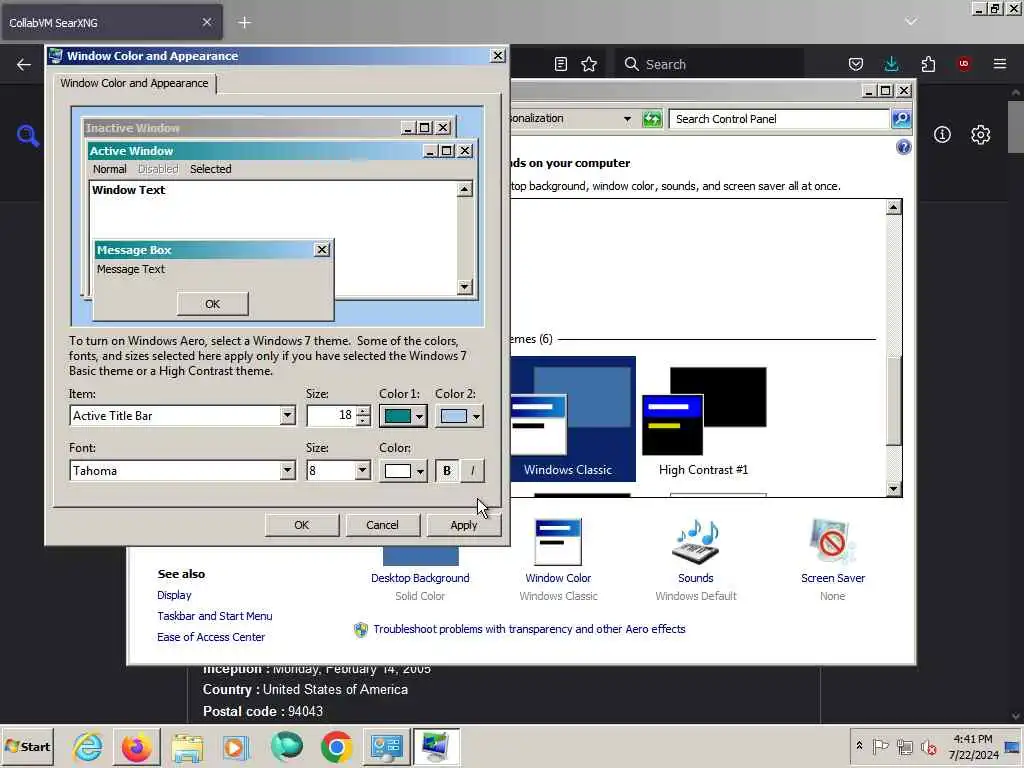1024x768 pixels.
Task: Open SearXNG preferences gear icon
Action: (x=980, y=135)
